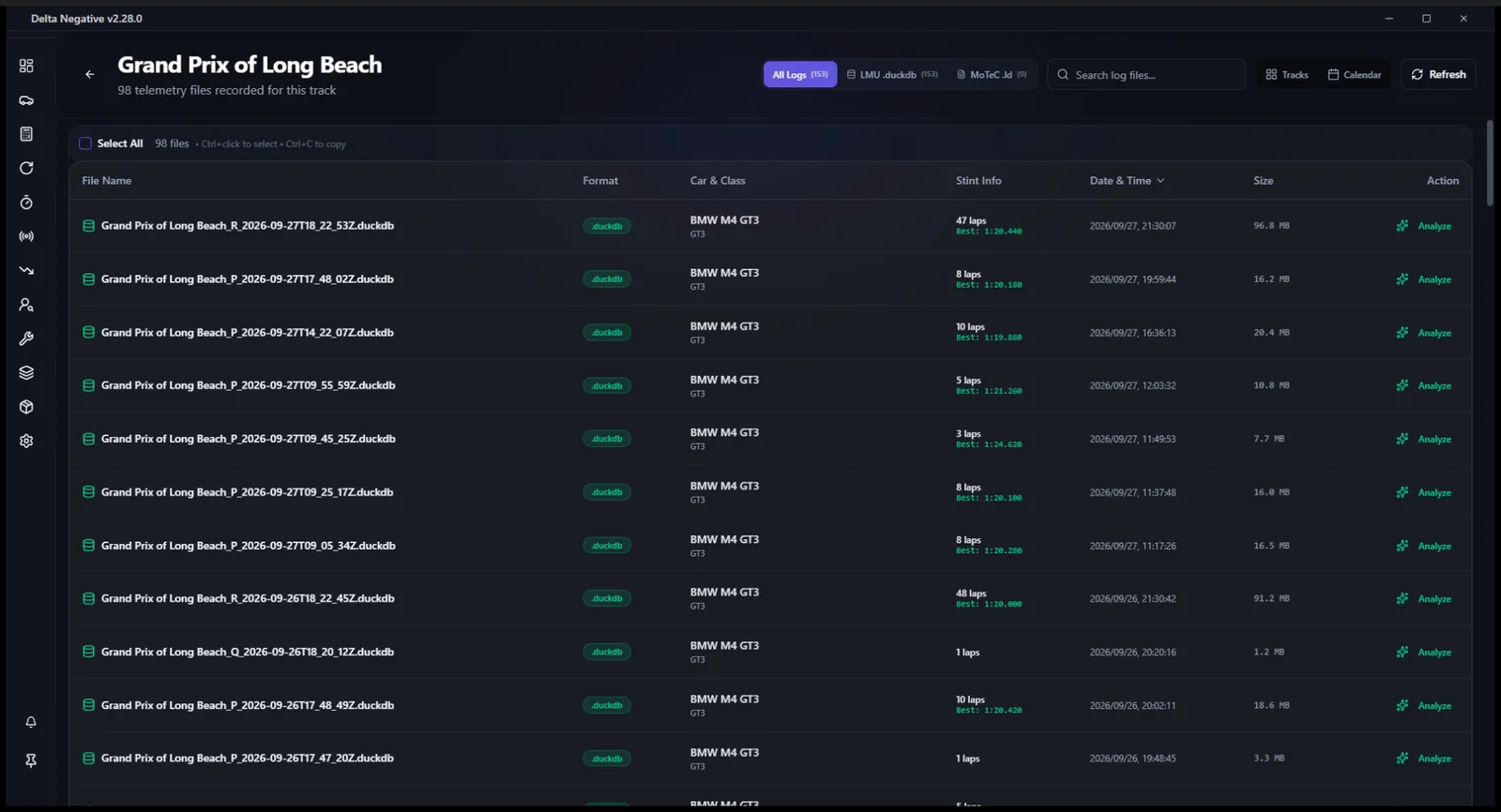Click database icon of the R_2026-09-27T18_22_53Z file
The height and width of the screenshot is (812, 1501).
88,226
